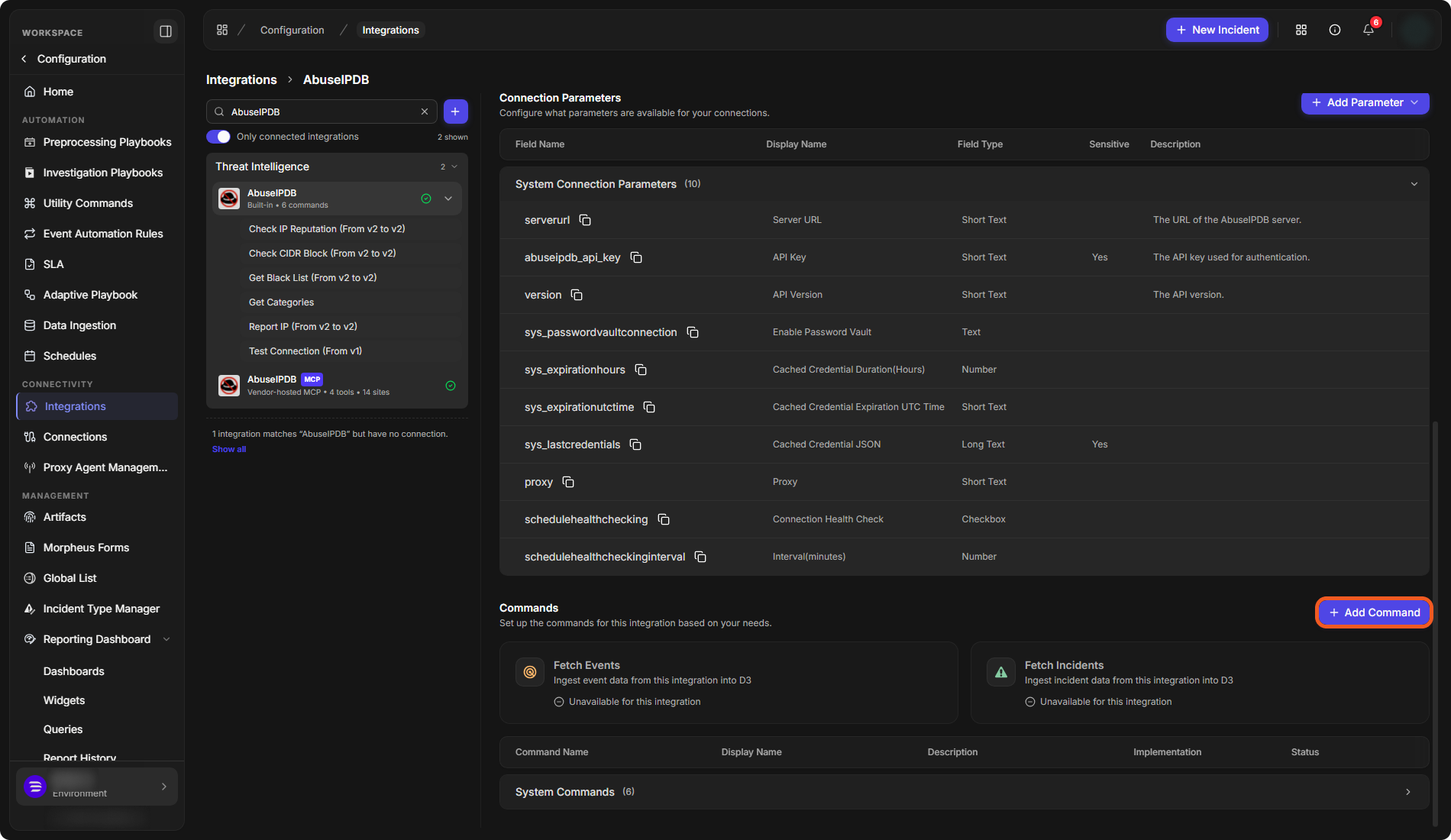1451x840 pixels.
Task: Open the breadcrumb home grid icon
Action: [222, 30]
